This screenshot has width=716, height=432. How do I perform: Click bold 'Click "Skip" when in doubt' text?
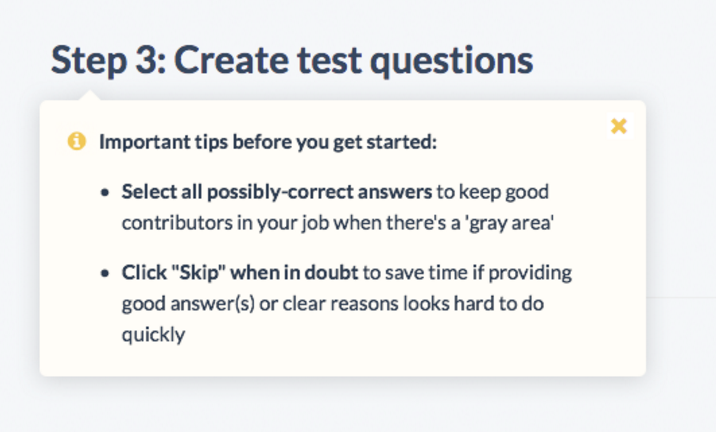coord(240,273)
